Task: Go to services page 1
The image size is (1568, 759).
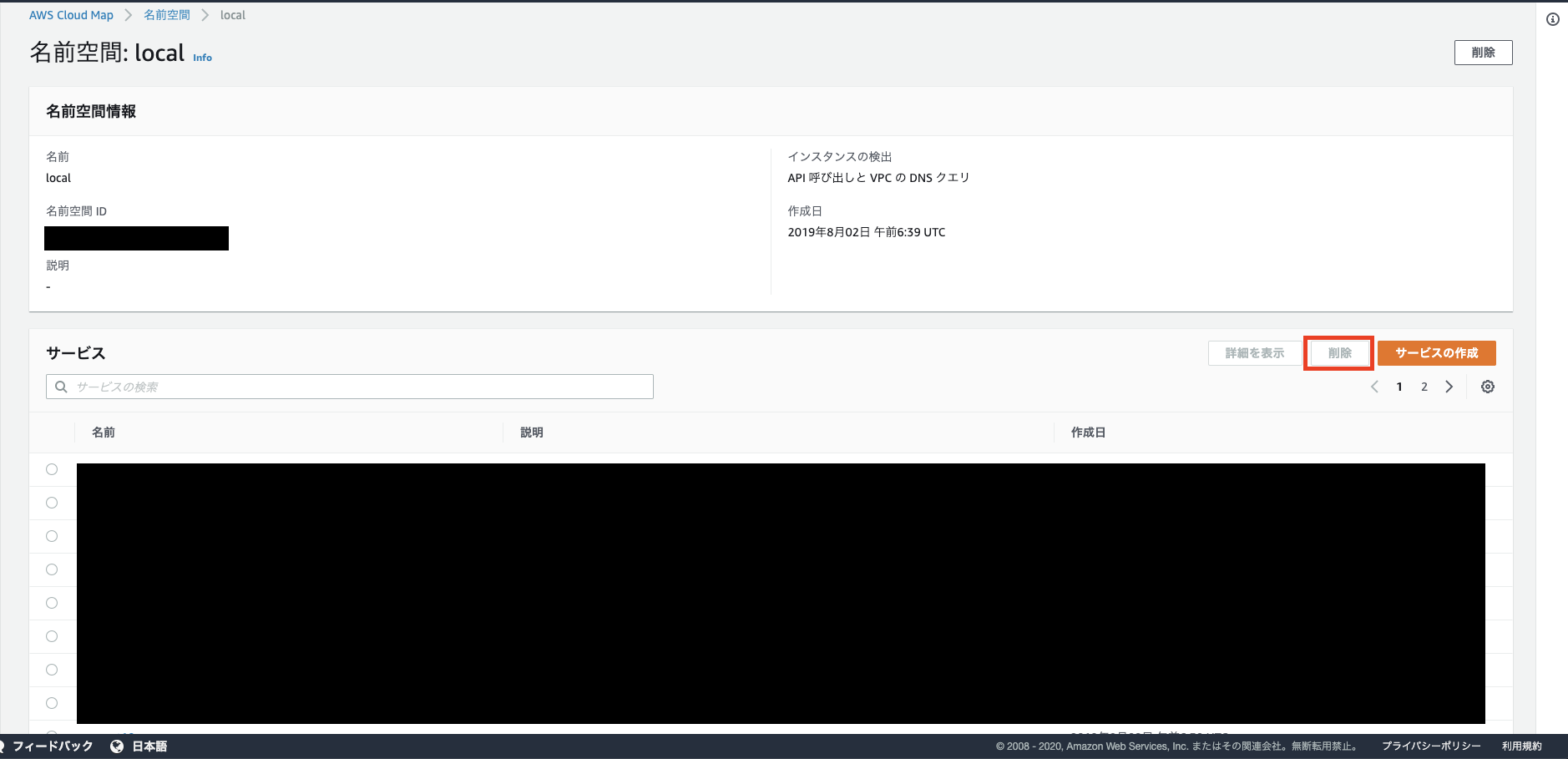Action: (x=1399, y=387)
